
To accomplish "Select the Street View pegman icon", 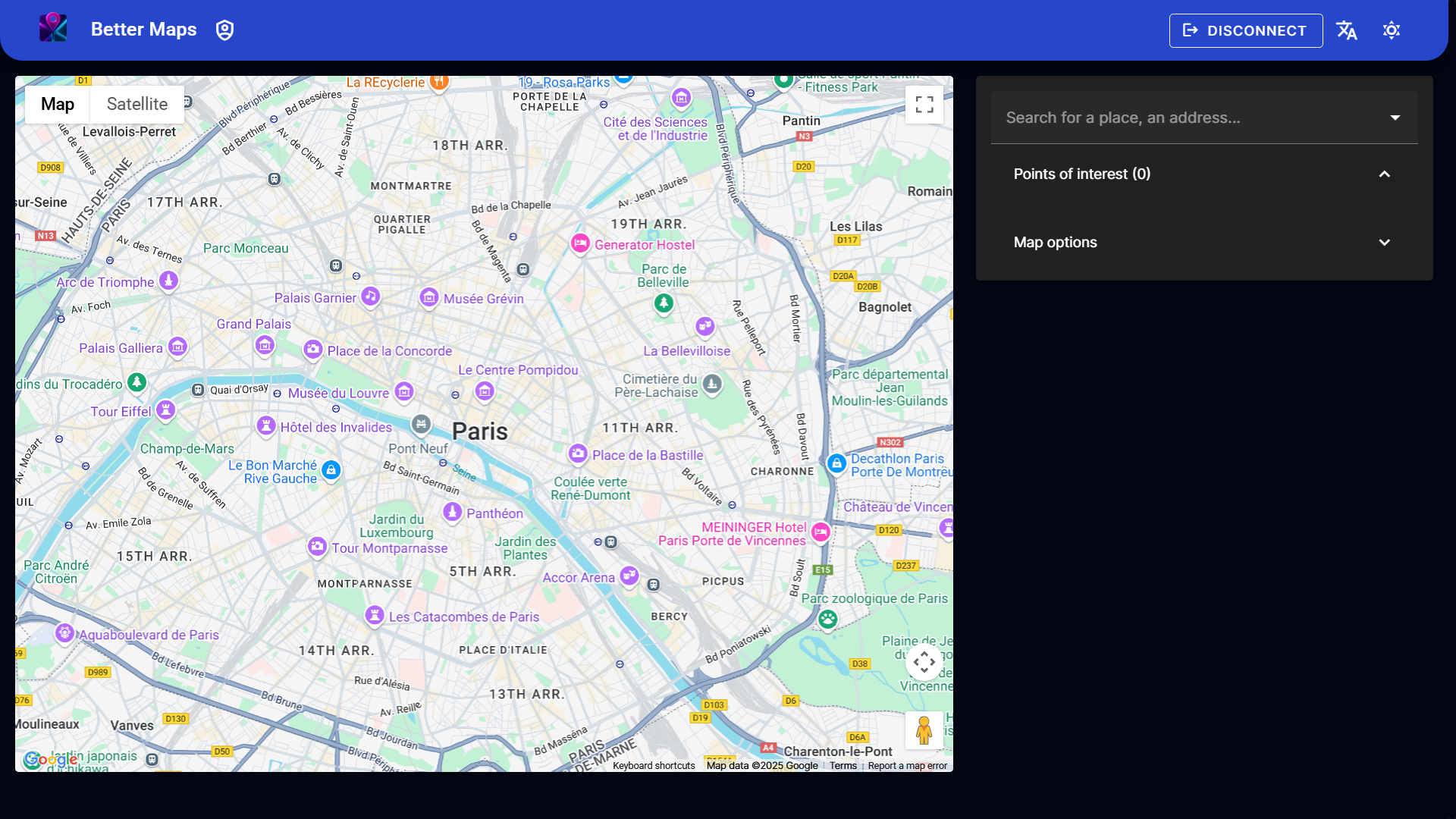I will [924, 730].
